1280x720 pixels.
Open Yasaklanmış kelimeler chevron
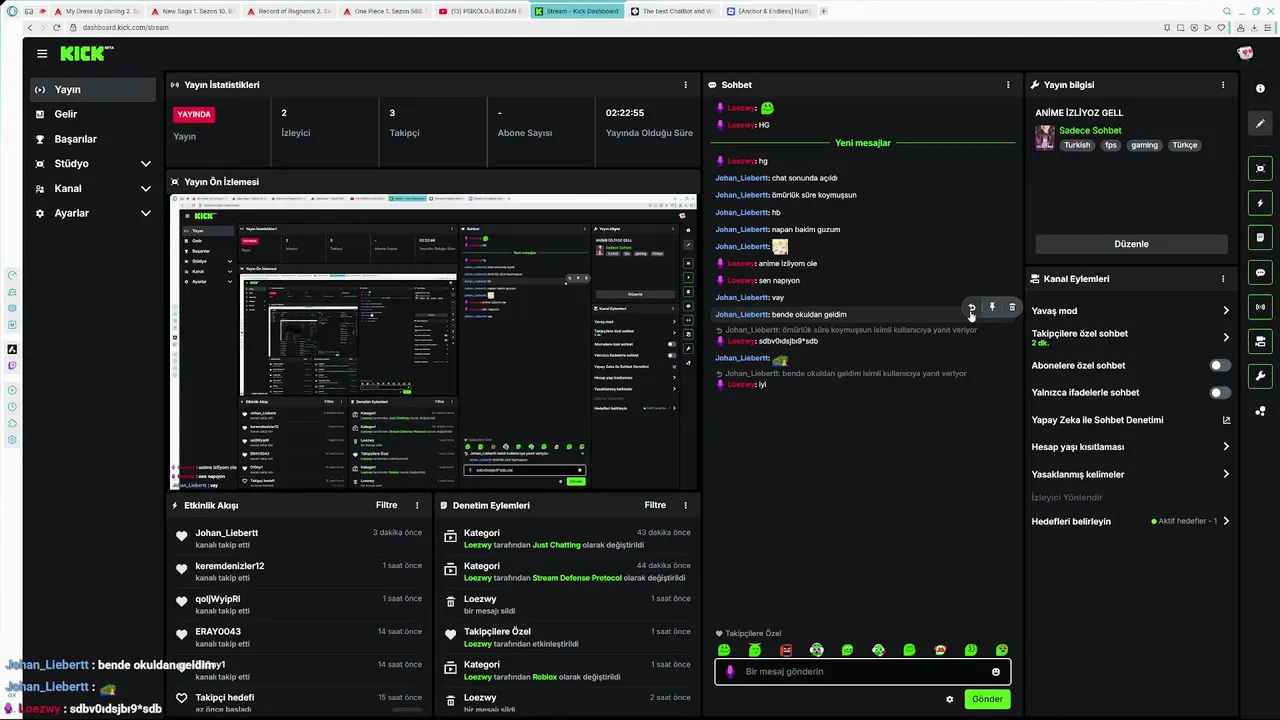(1226, 474)
